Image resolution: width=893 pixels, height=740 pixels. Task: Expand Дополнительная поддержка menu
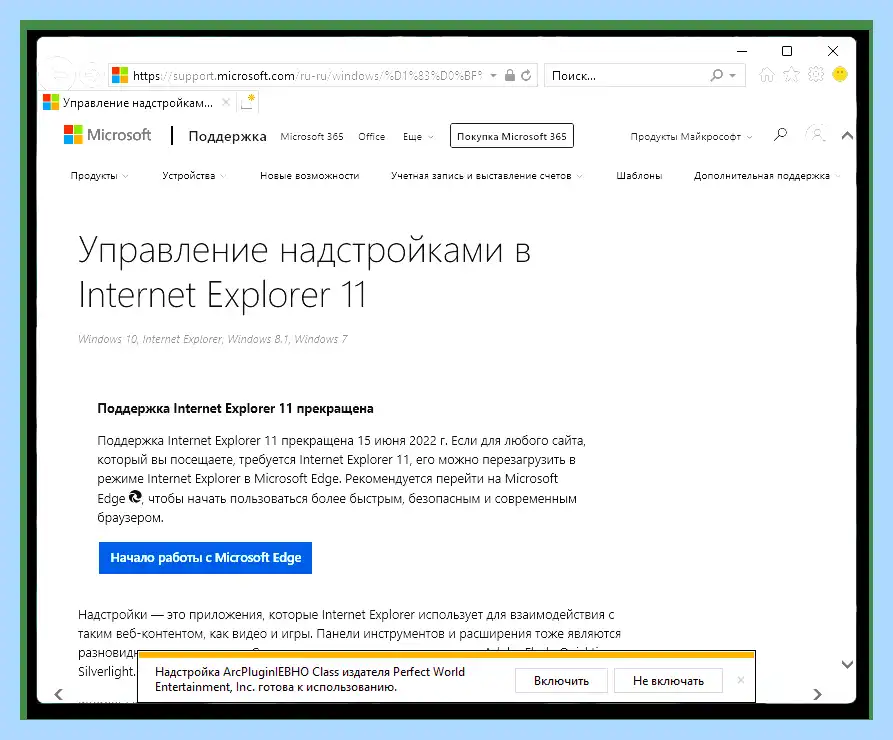point(767,176)
